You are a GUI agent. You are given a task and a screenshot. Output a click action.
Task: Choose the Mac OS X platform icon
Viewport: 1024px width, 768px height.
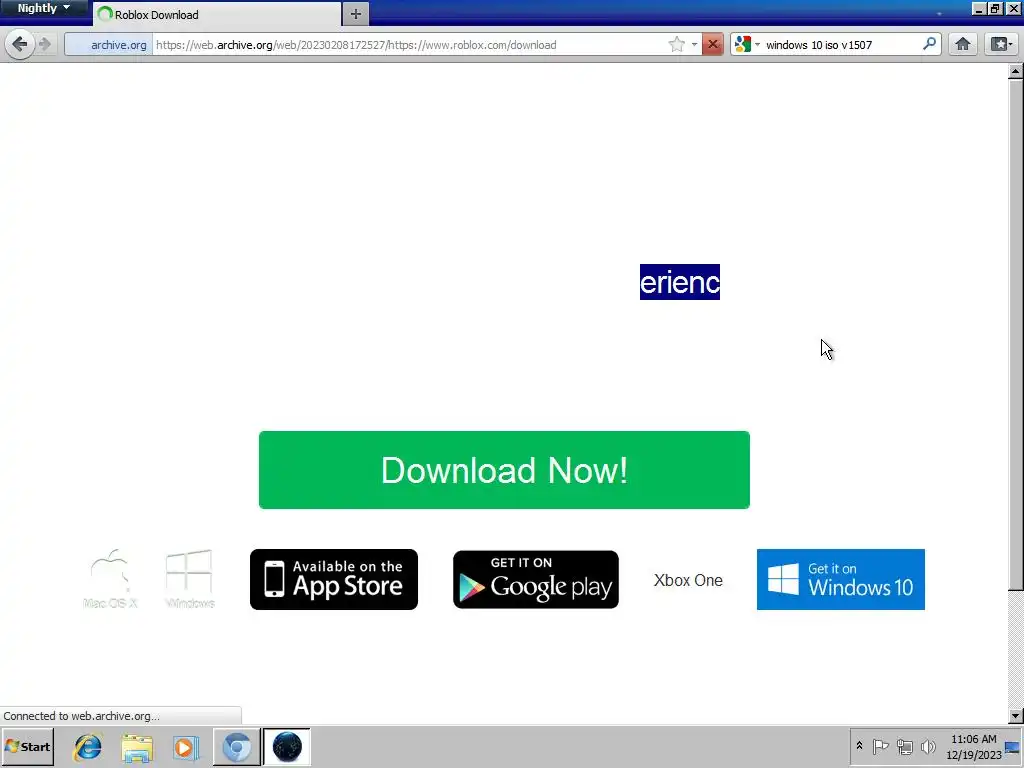click(x=110, y=579)
